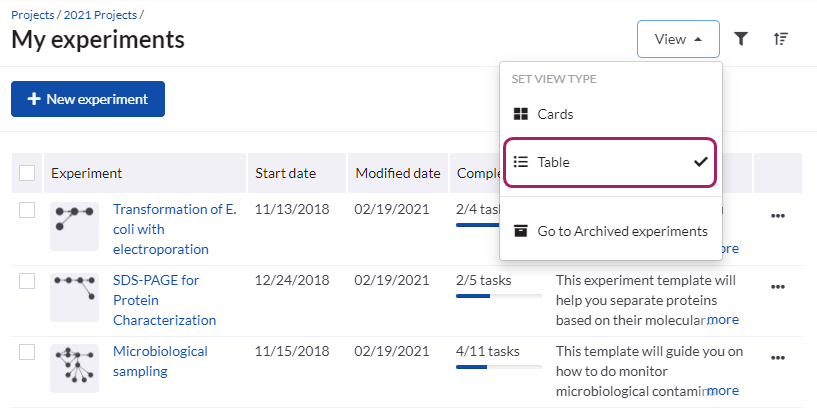This screenshot has height=414, width=817.
Task: Open three-dot menu for SDS-PAGE experiment
Action: pyautogui.click(x=778, y=287)
